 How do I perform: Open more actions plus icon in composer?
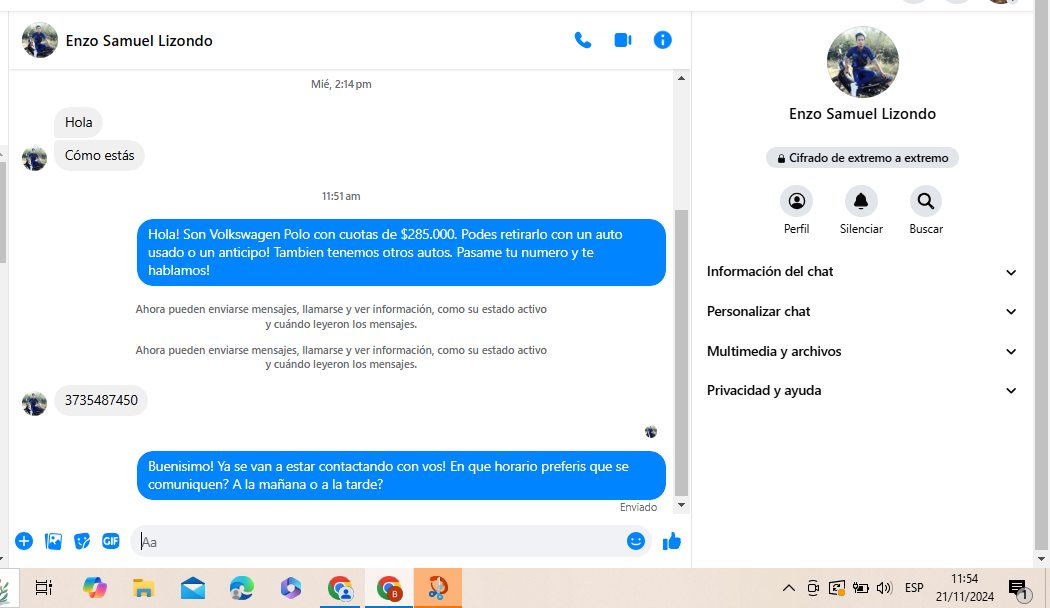pos(24,541)
